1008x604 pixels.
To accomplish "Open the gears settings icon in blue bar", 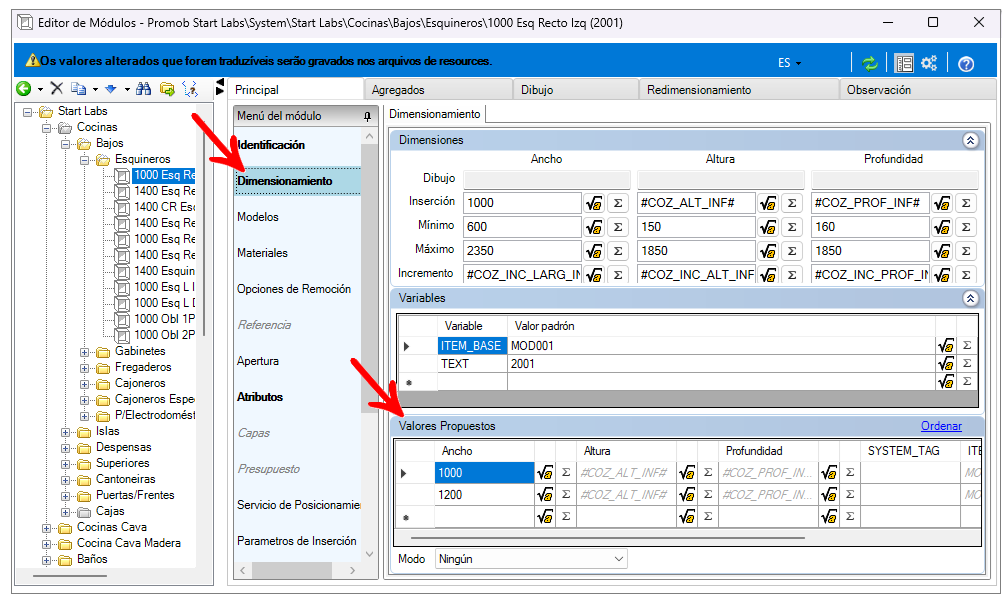I will pos(929,63).
